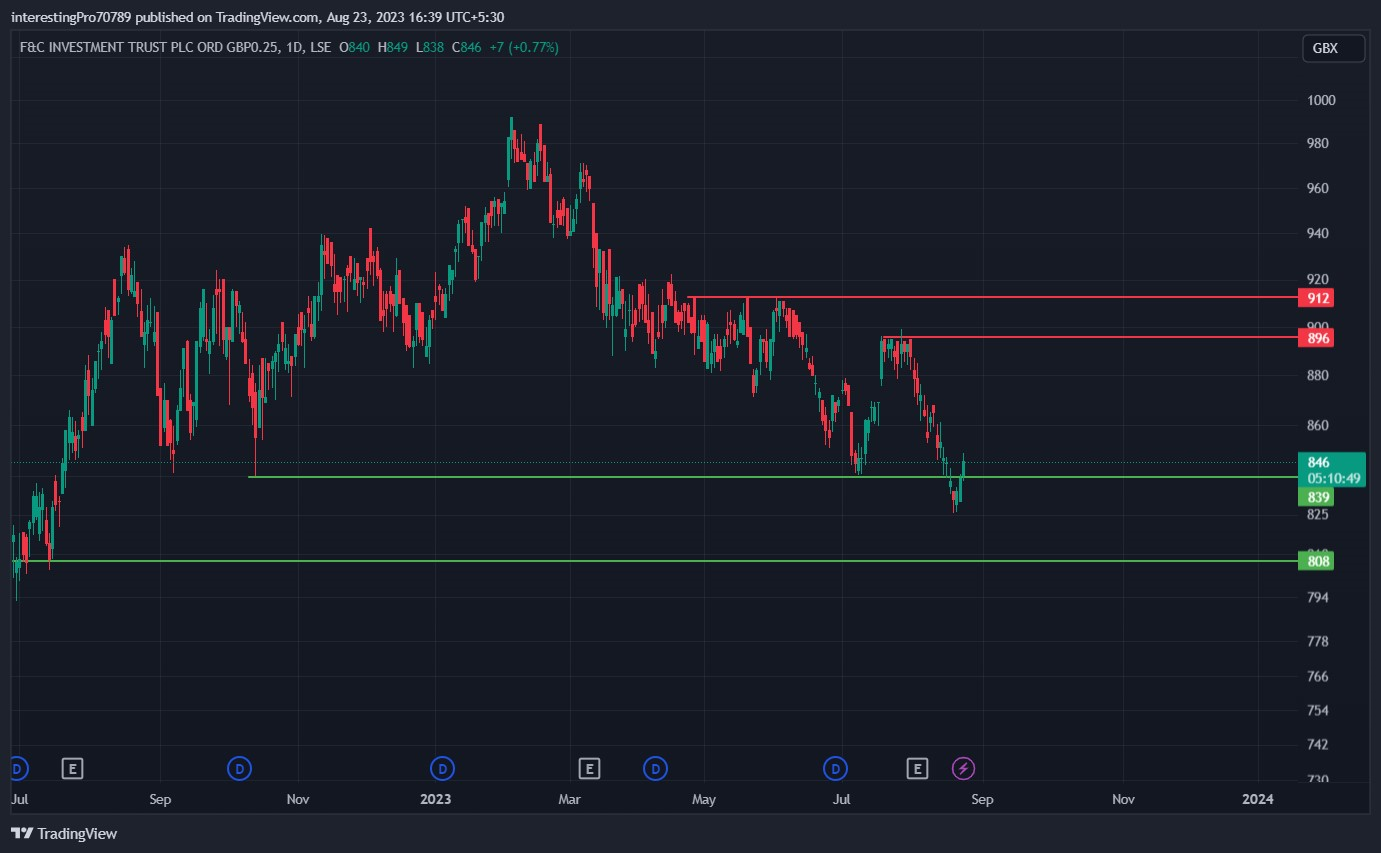Click the 754 price axis label
This screenshot has height=853, width=1381.
coord(1318,710)
